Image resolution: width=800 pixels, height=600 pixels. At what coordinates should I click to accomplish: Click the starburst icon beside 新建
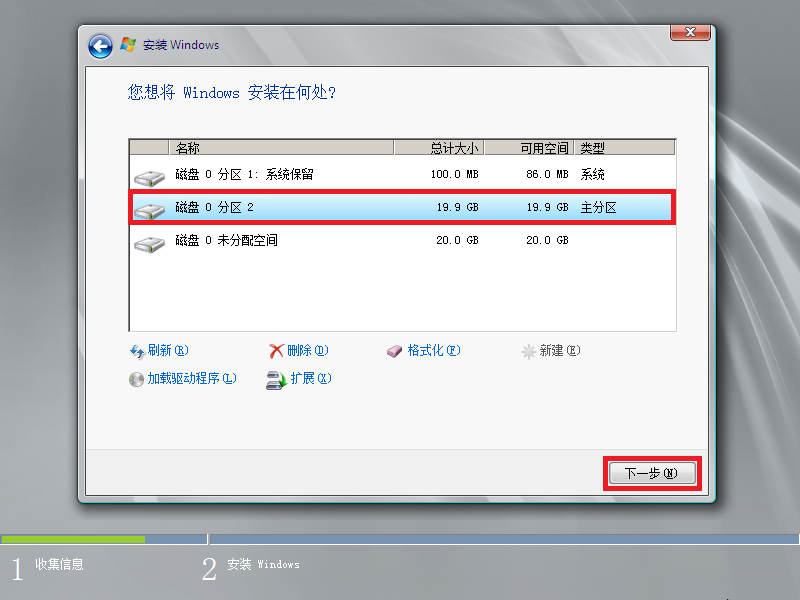[529, 351]
